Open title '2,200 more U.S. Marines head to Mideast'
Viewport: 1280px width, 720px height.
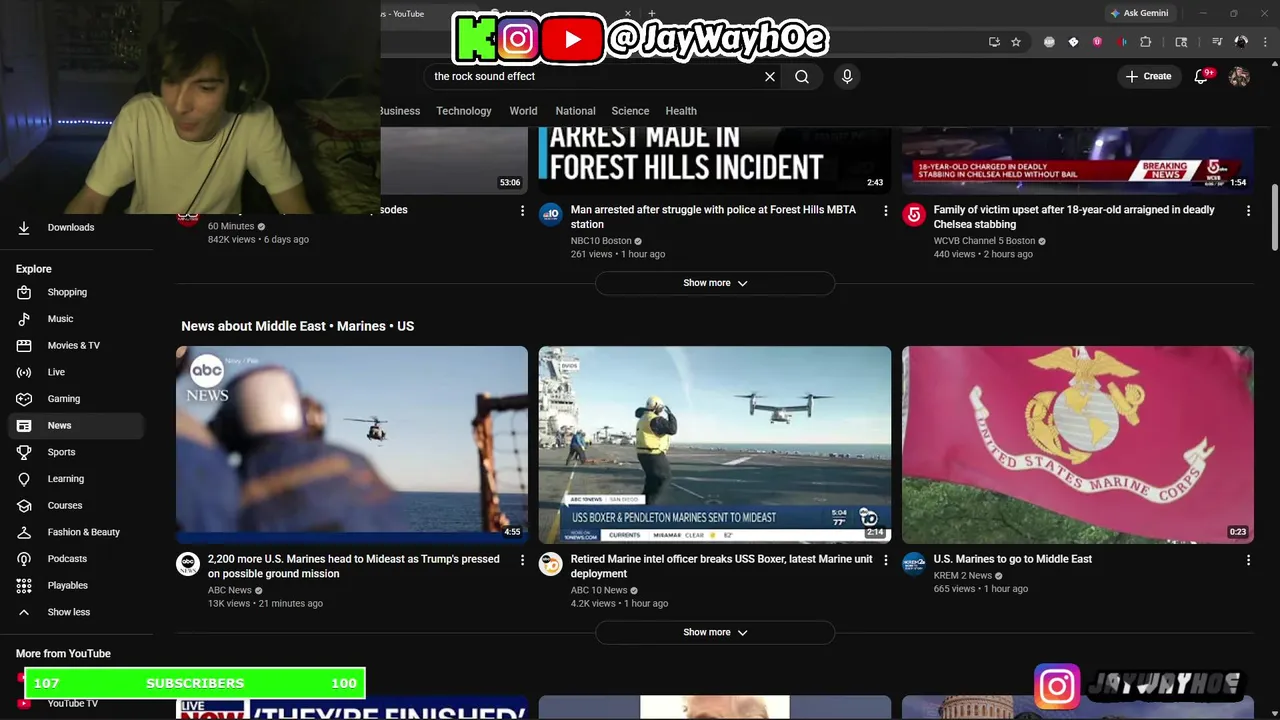354,566
